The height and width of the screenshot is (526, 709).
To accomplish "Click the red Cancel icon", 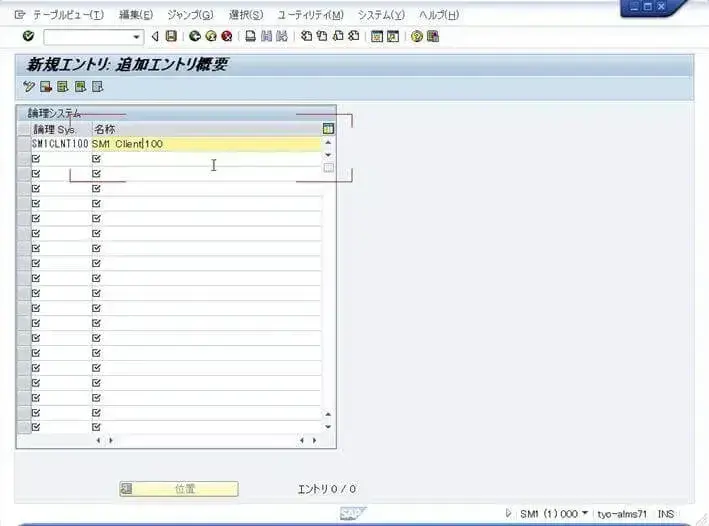I will (227, 36).
